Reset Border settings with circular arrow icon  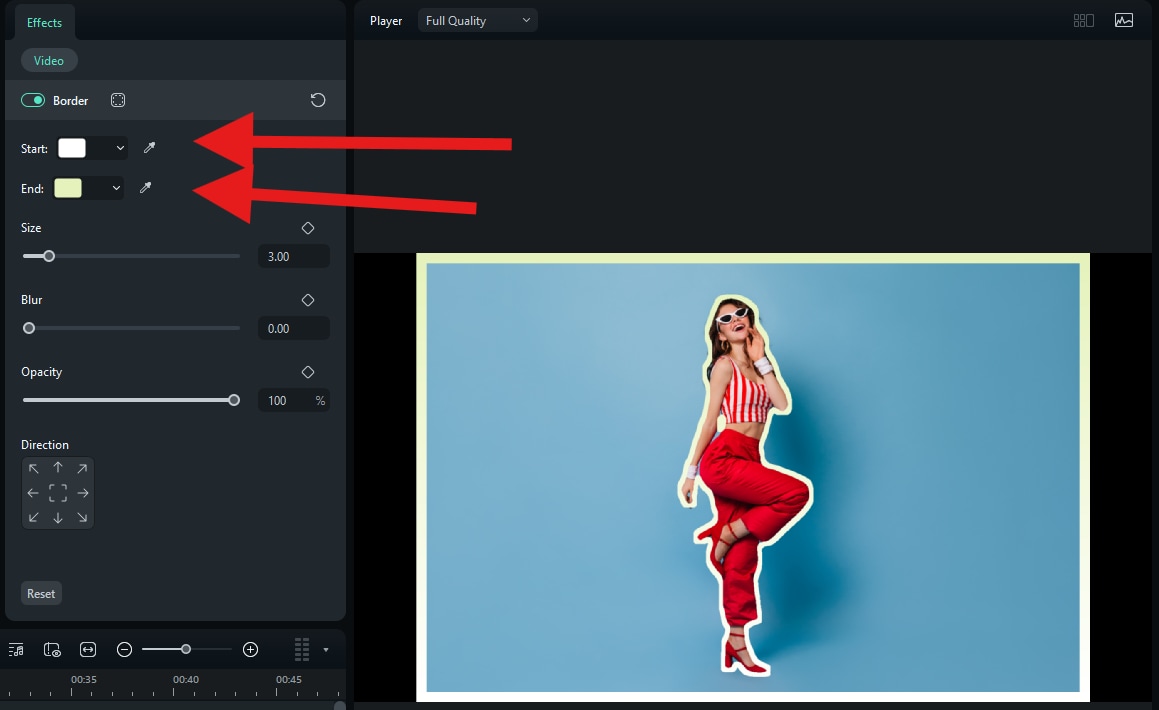click(318, 100)
